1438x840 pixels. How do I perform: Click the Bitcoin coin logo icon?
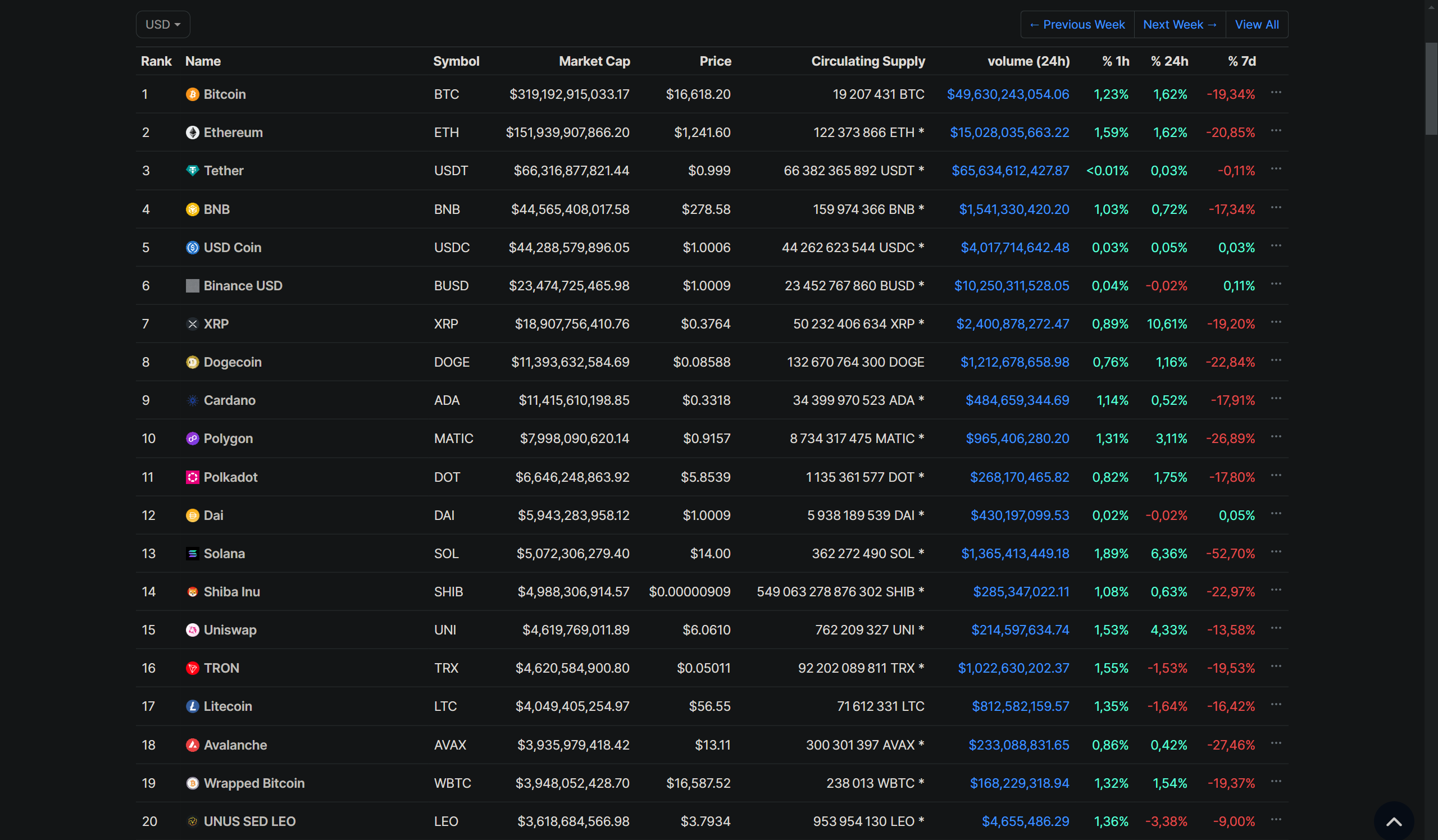(x=192, y=94)
